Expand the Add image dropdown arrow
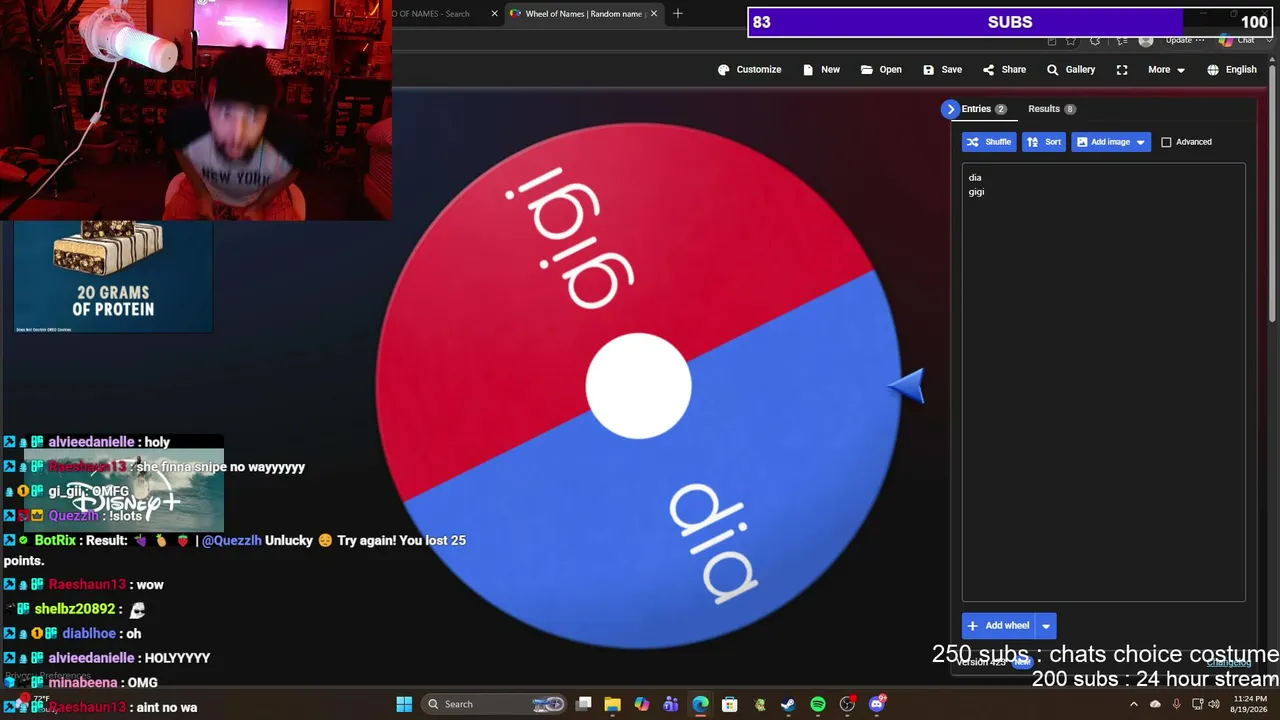 coord(1140,142)
